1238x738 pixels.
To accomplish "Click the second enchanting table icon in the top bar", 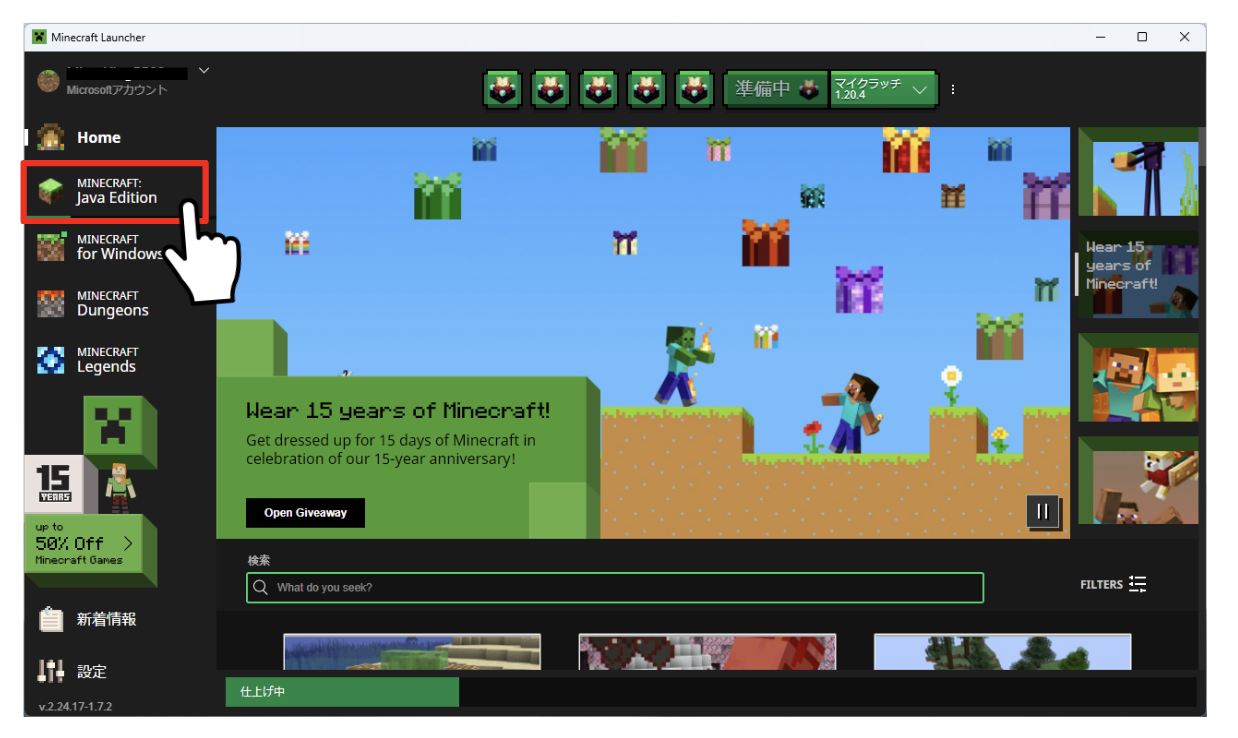I will tap(551, 89).
